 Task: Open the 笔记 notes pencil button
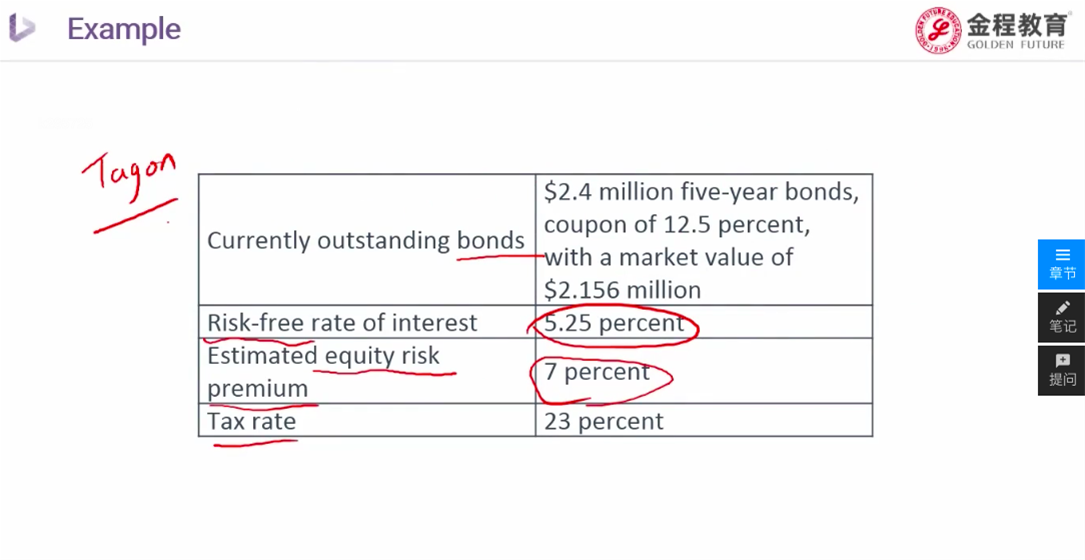click(1061, 317)
